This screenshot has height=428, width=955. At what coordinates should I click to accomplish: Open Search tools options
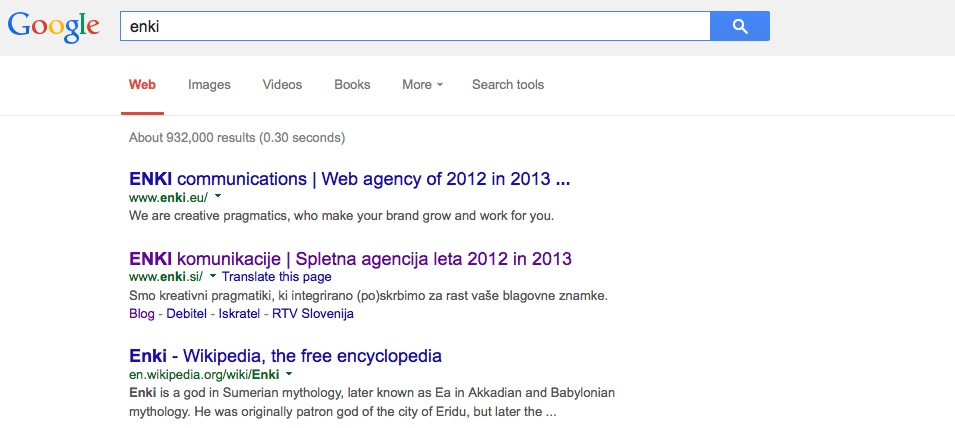tap(508, 85)
